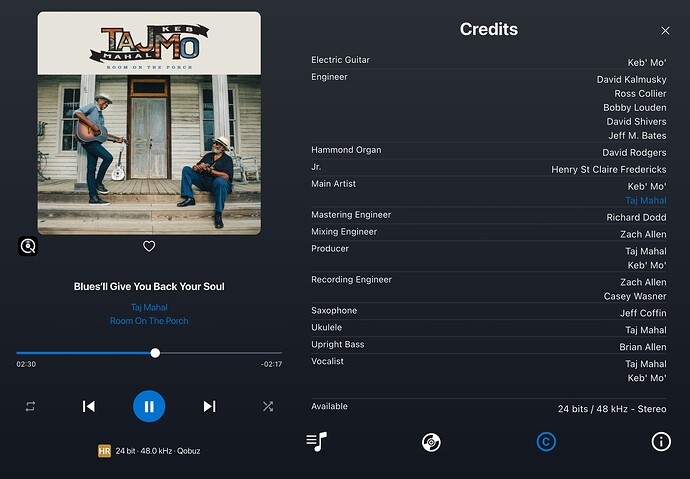Screen dimensions: 690x479
Task: Favorite the track with the heart icon
Action: pyautogui.click(x=149, y=246)
